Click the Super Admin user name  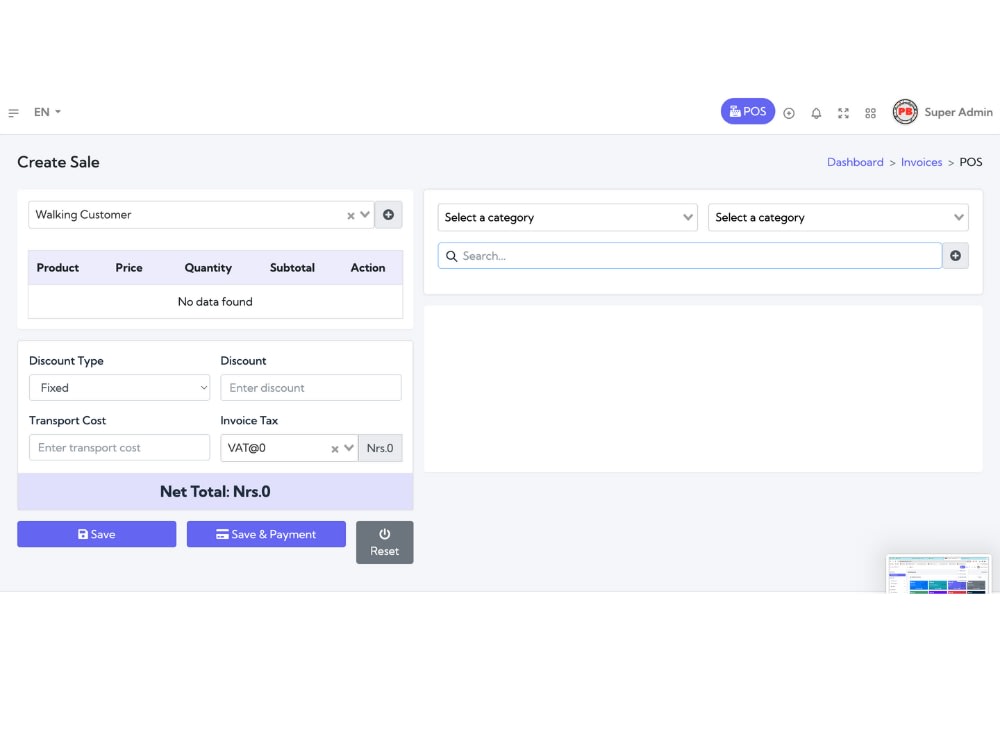(x=959, y=112)
